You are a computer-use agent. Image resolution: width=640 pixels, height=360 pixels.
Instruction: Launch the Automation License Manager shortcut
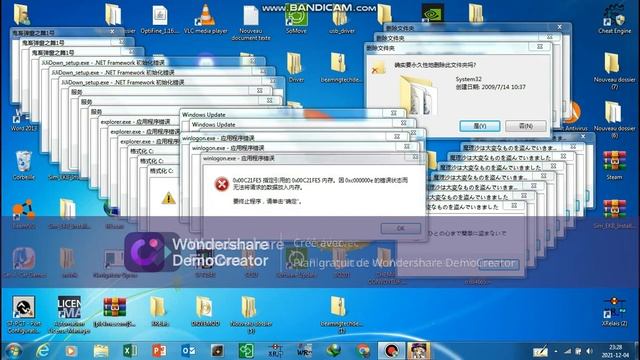coord(69,314)
